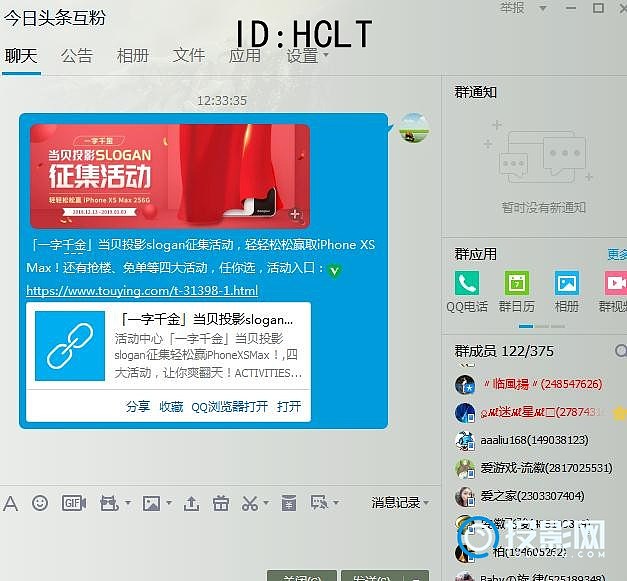This screenshot has height=581, width=627.
Task: Click the upload file icon
Action: 191,503
